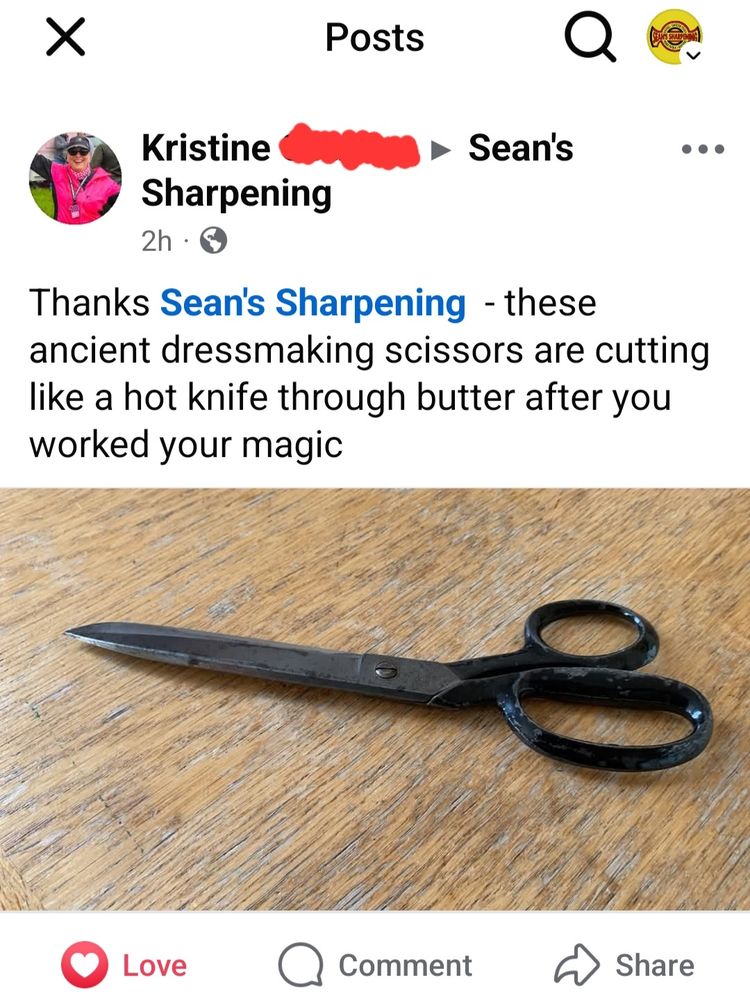
Task: Expand the small chevron on the yellow avatar
Action: point(693,55)
